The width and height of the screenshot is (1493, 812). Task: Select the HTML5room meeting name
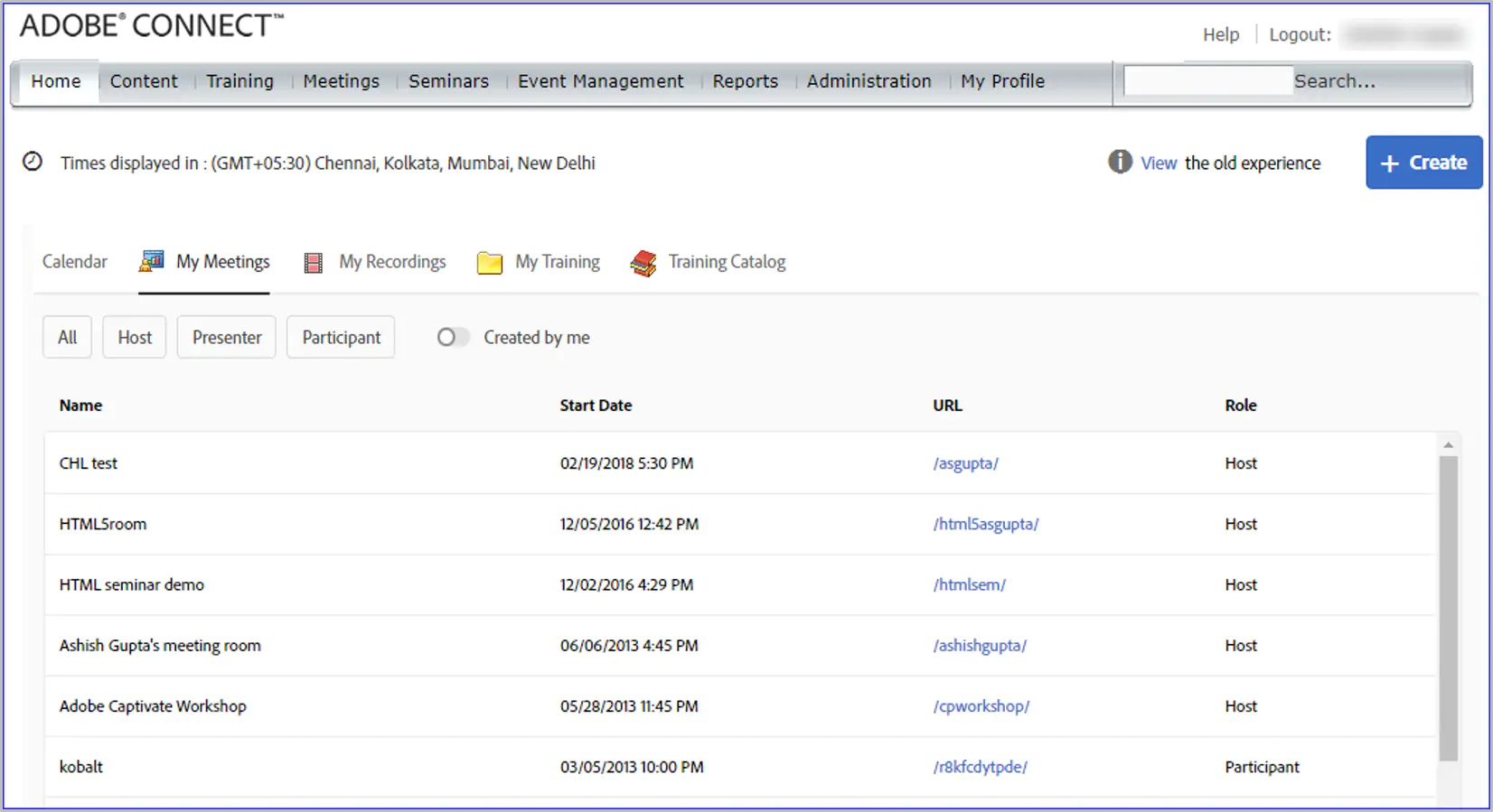(x=103, y=524)
